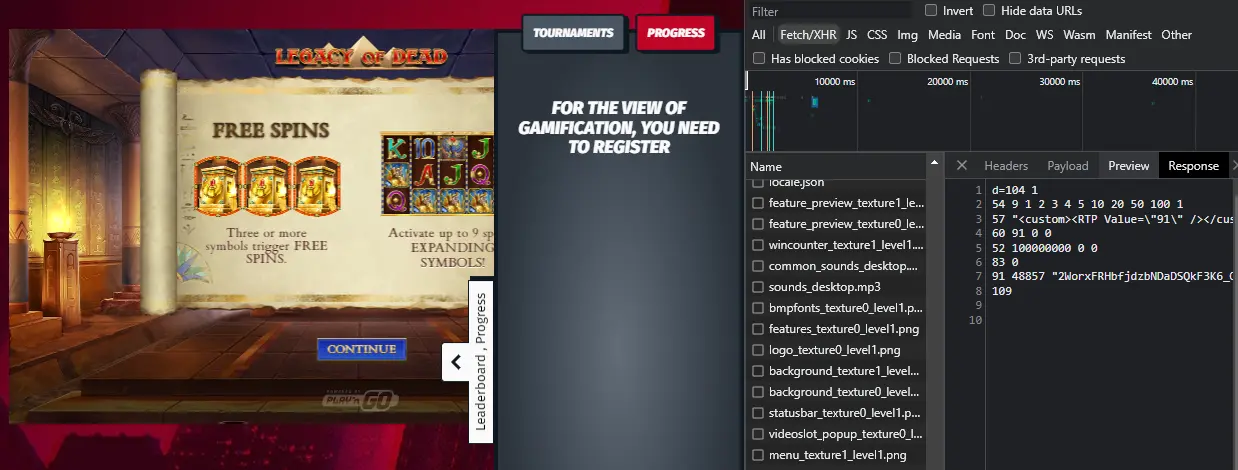Filter requests by Media
The height and width of the screenshot is (470, 1238).
[944, 35]
